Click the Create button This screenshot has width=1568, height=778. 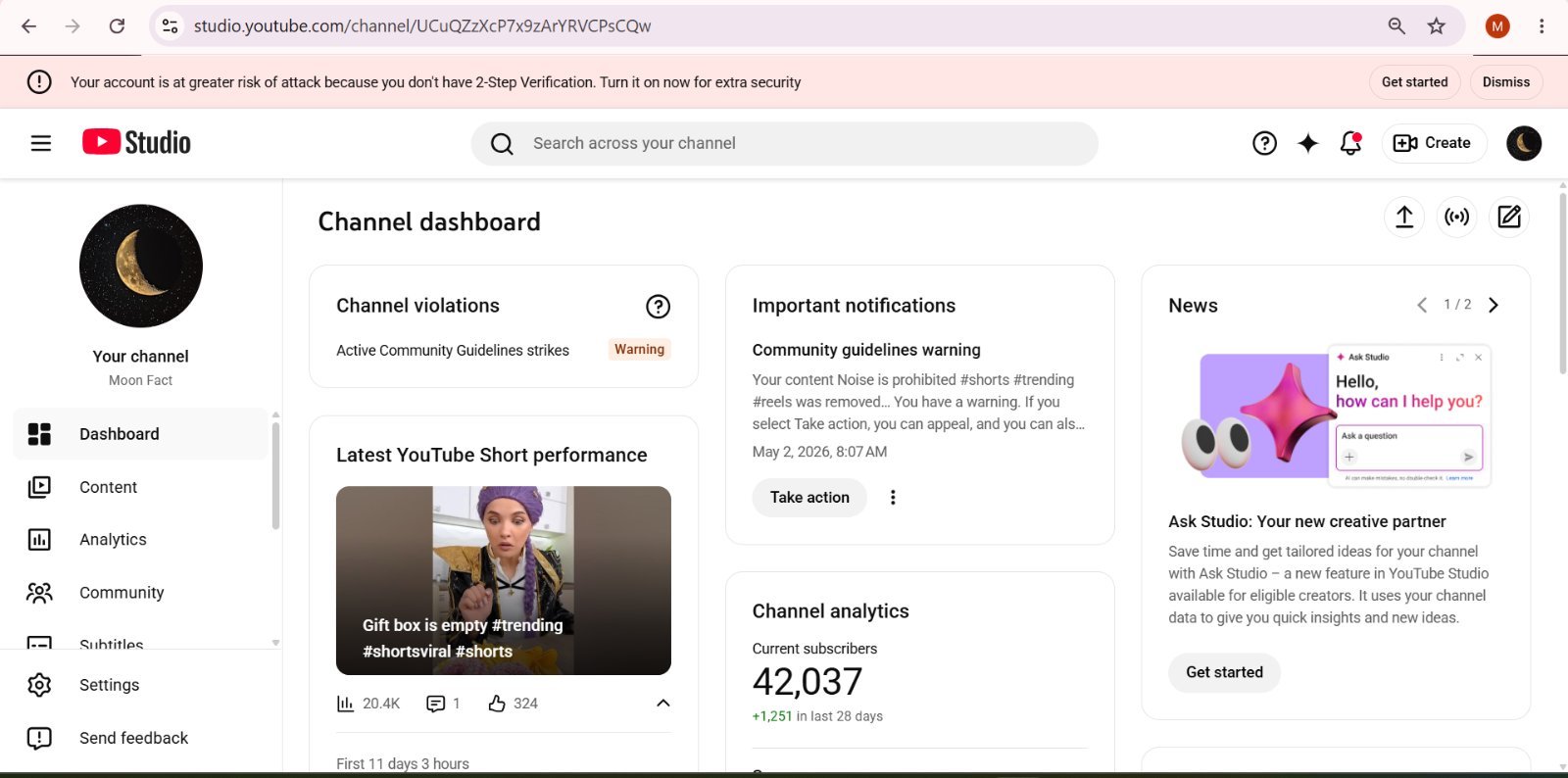click(x=1433, y=143)
